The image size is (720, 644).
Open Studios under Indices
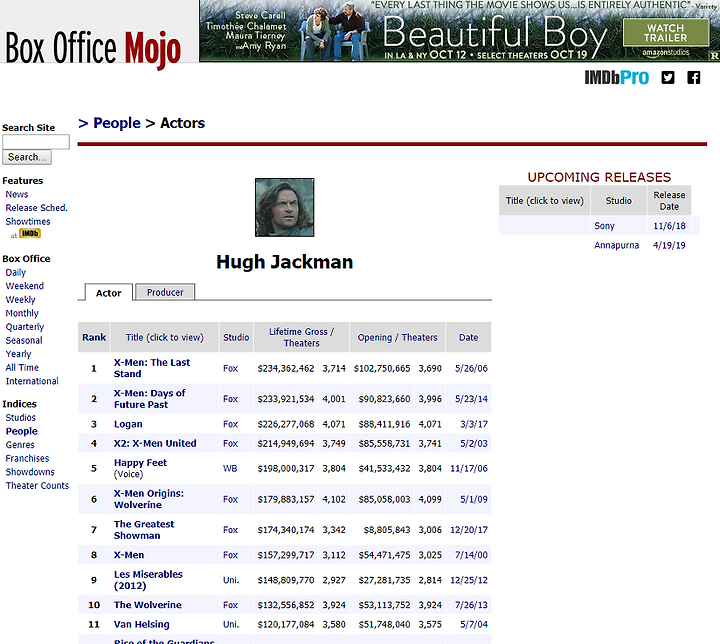tap(21, 418)
